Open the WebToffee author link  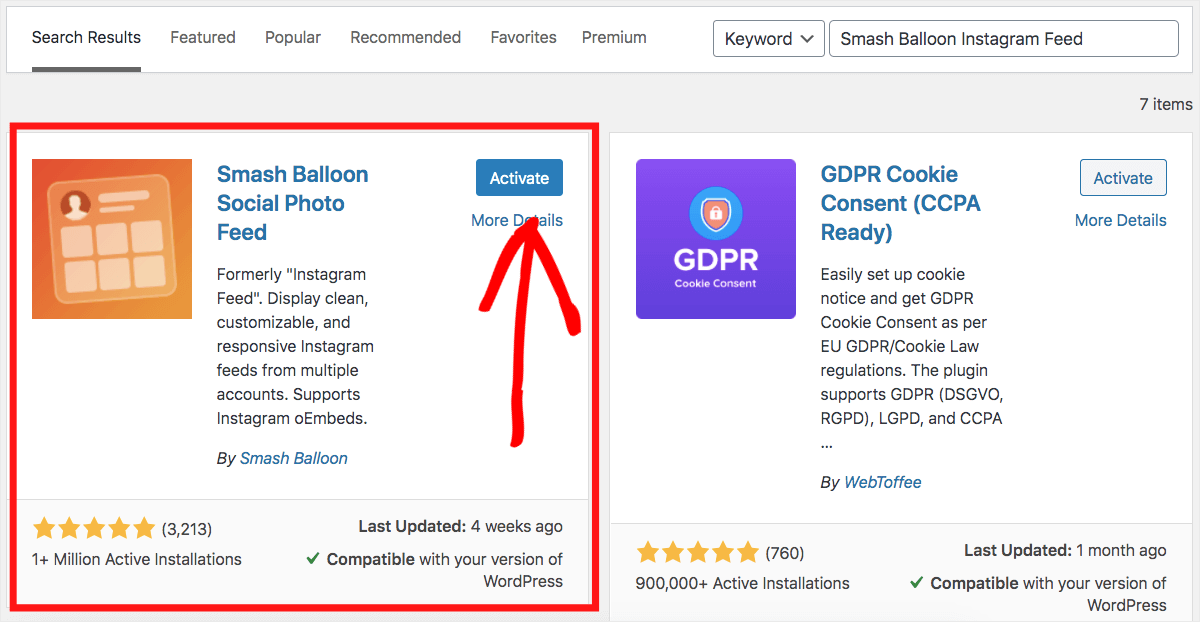point(883,482)
